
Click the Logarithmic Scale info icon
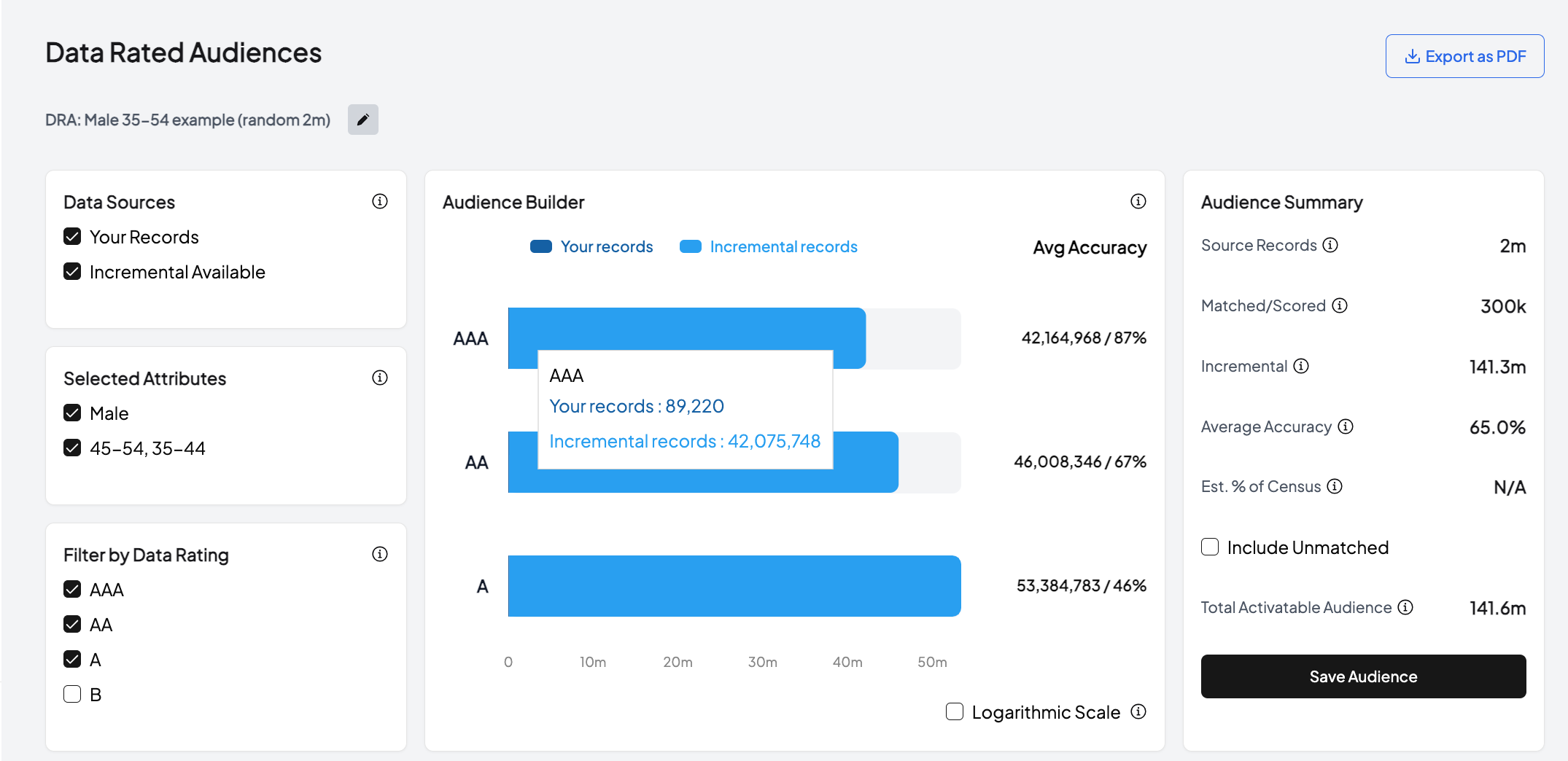pos(1138,711)
